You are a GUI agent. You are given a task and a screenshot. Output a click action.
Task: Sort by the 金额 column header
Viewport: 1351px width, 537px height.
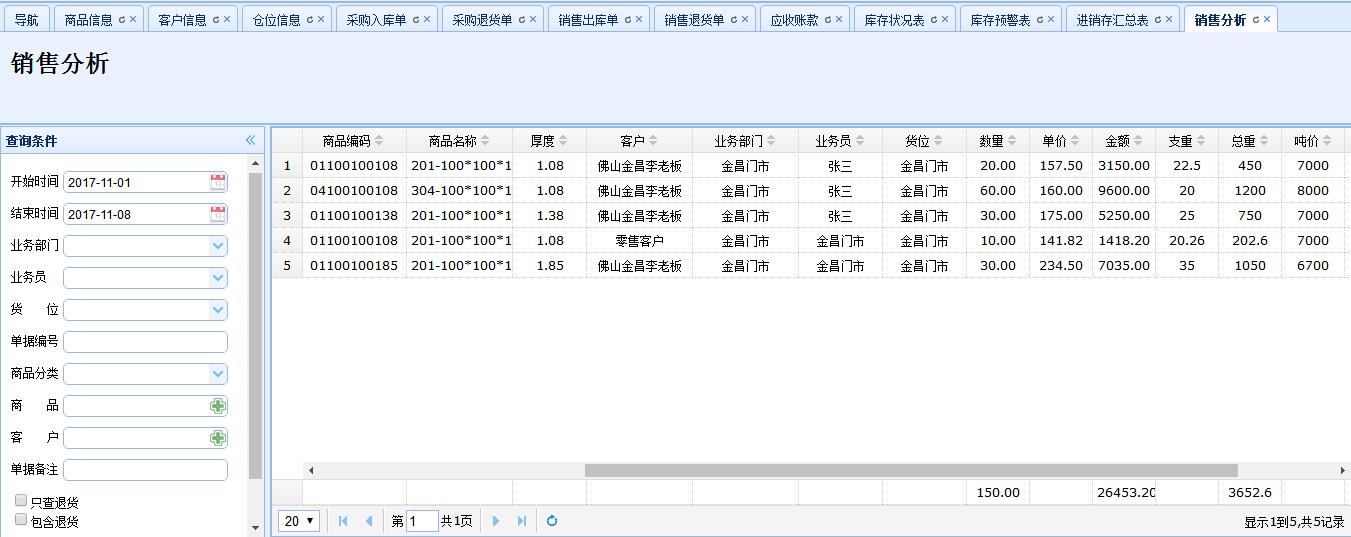(x=1117, y=141)
